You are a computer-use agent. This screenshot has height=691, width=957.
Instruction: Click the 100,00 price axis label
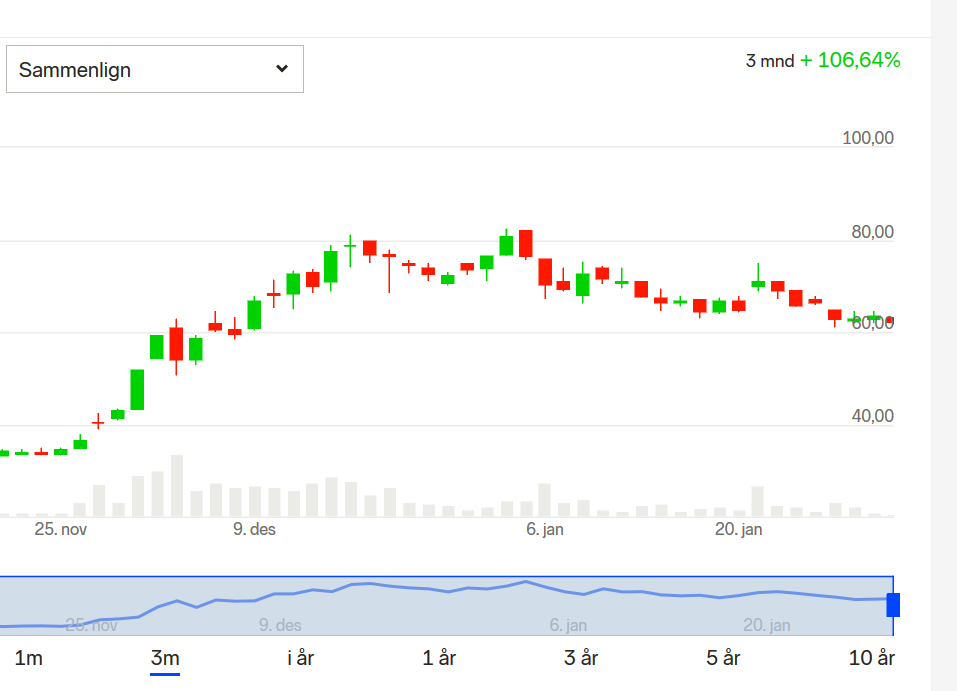[868, 138]
